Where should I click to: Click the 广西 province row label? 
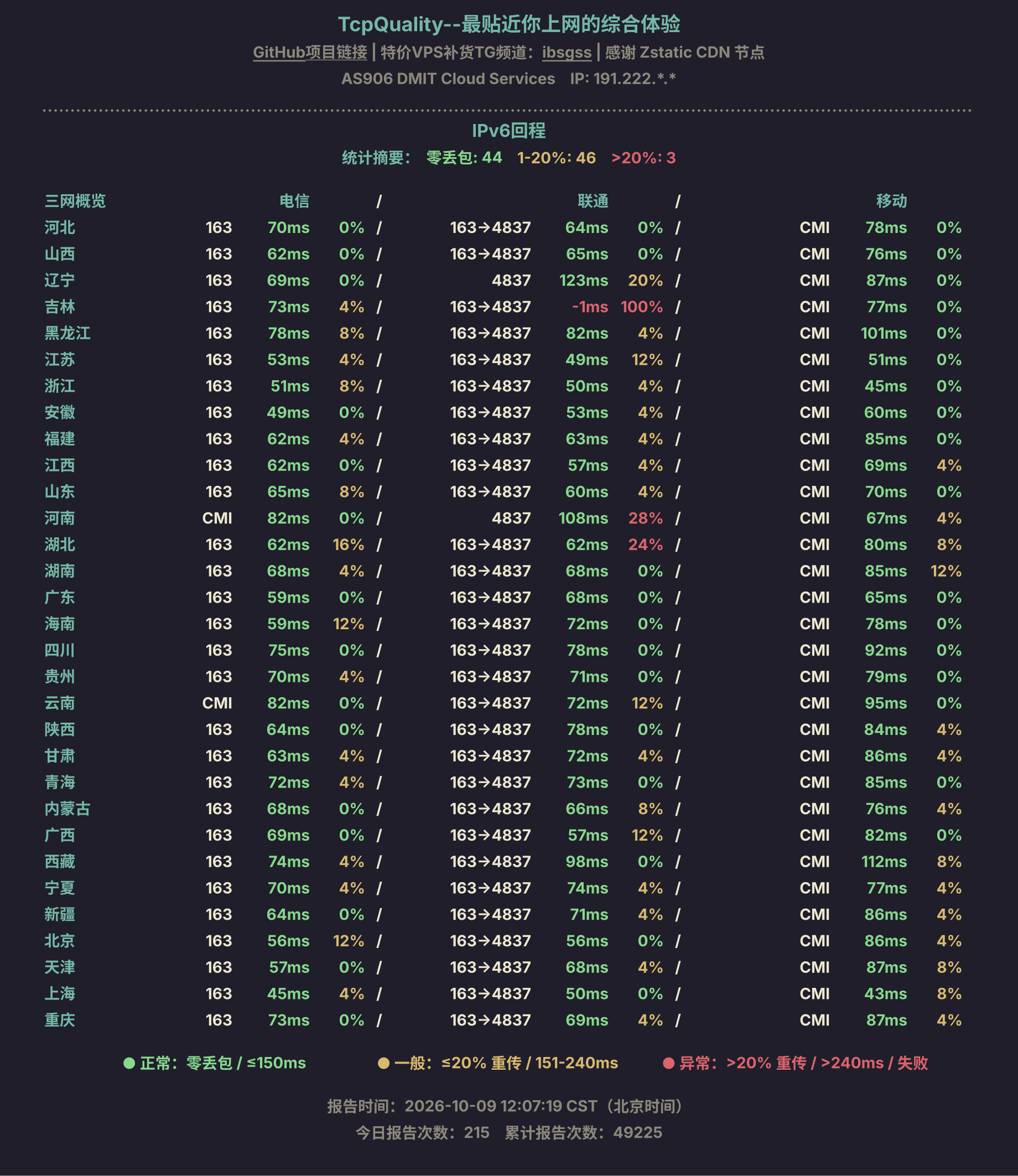(x=60, y=835)
